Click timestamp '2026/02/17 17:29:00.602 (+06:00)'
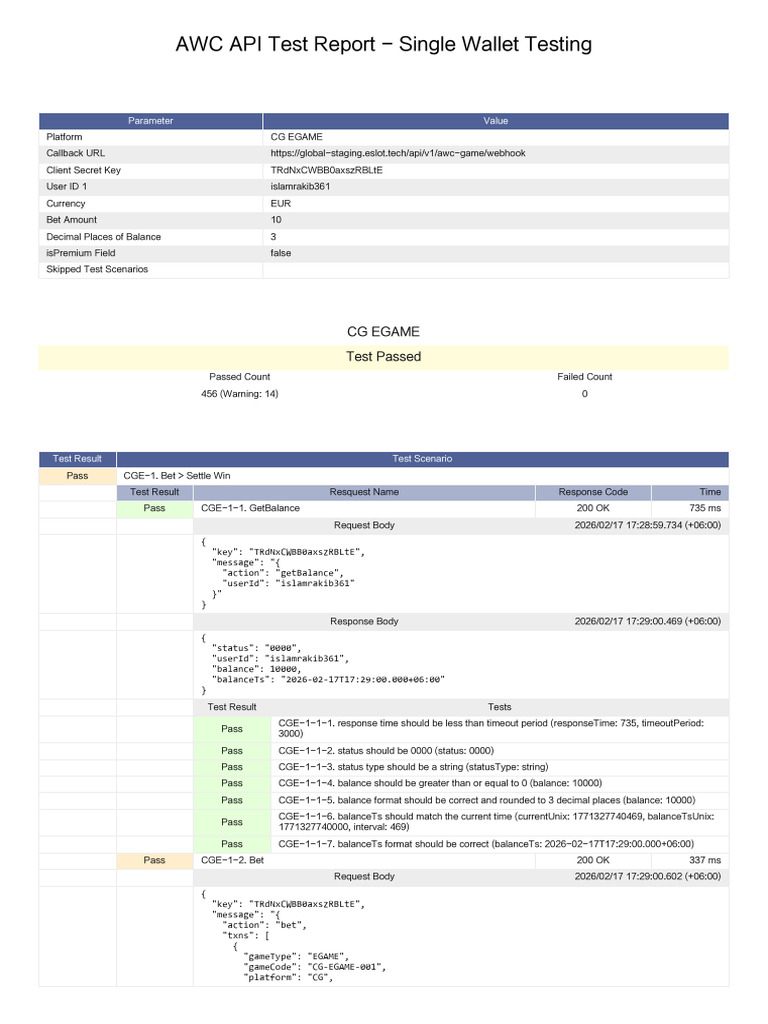 (648, 877)
